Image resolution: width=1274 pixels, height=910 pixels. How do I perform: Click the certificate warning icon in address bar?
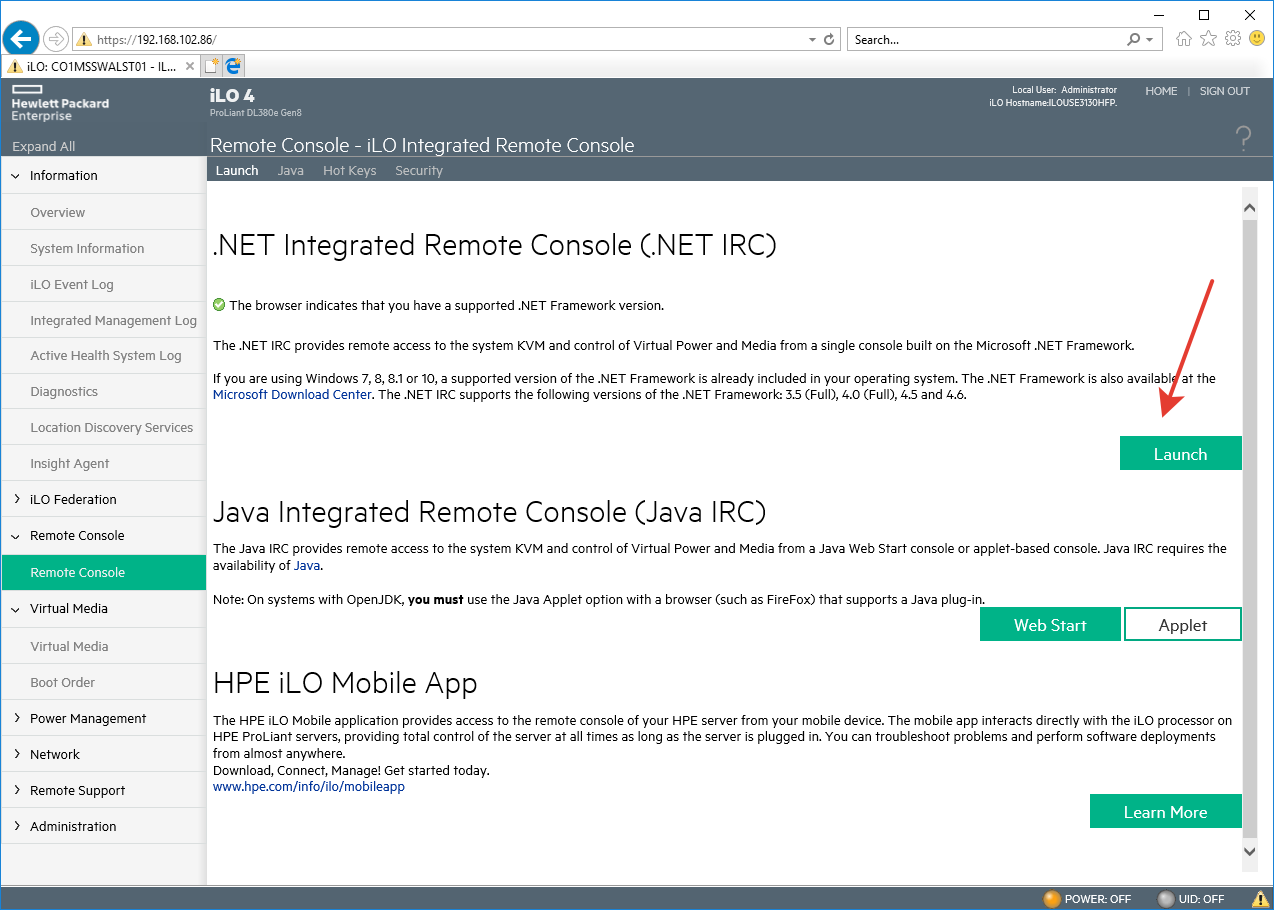tap(85, 40)
